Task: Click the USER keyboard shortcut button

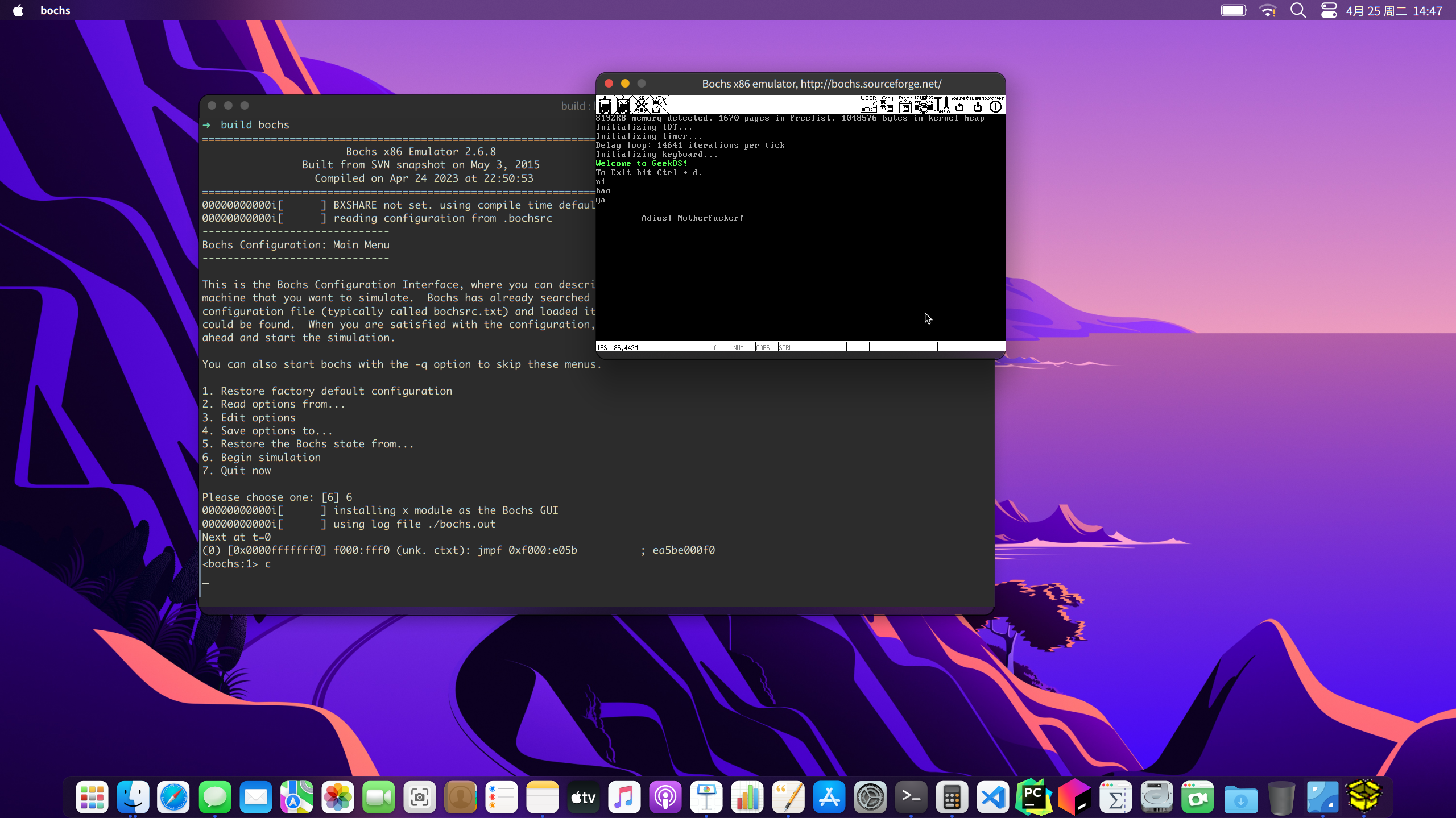Action: pyautogui.click(x=868, y=105)
